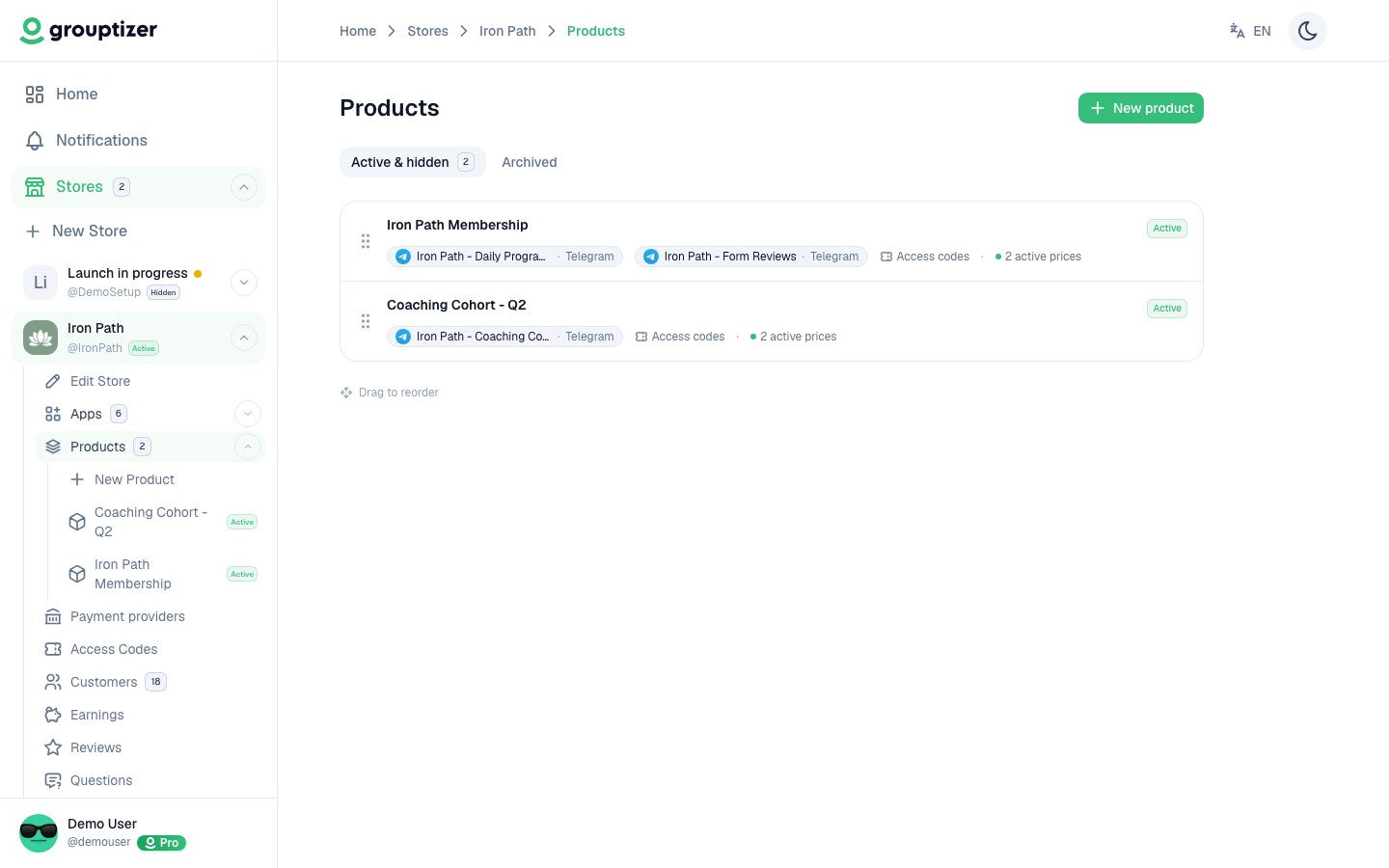Click the Pro badge
This screenshot has width=1389, height=868.
[x=162, y=843]
